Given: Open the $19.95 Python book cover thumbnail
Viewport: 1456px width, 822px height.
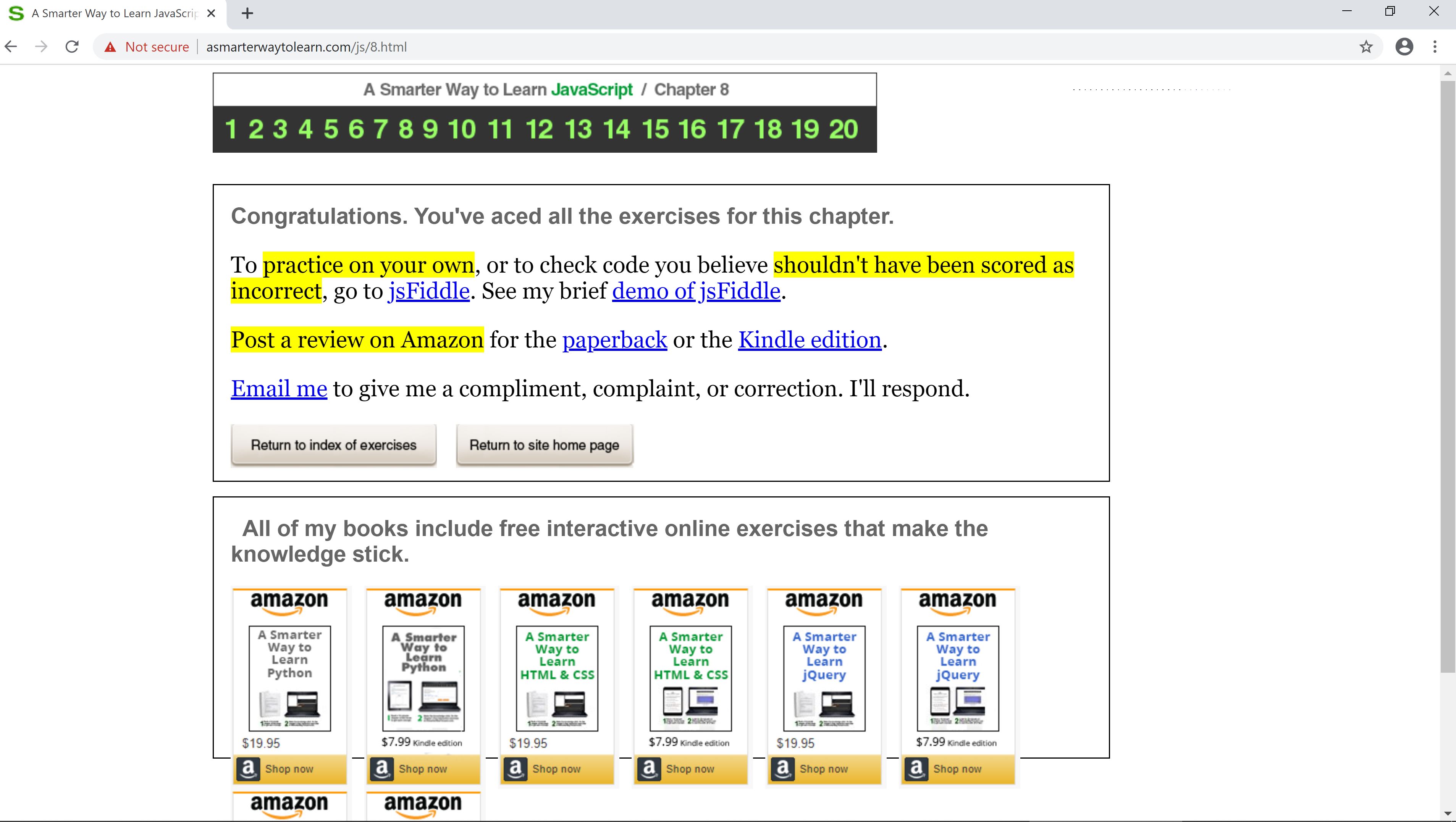Looking at the screenshot, I should click(290, 678).
